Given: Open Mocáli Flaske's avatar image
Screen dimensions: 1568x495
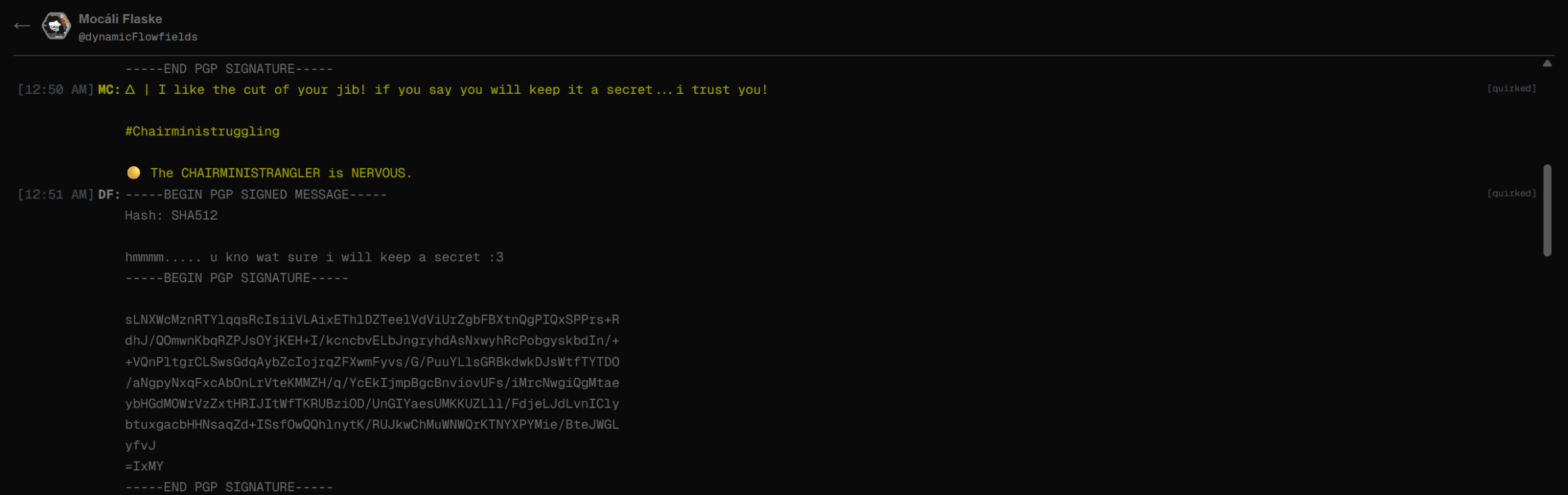Looking at the screenshot, I should tap(56, 26).
